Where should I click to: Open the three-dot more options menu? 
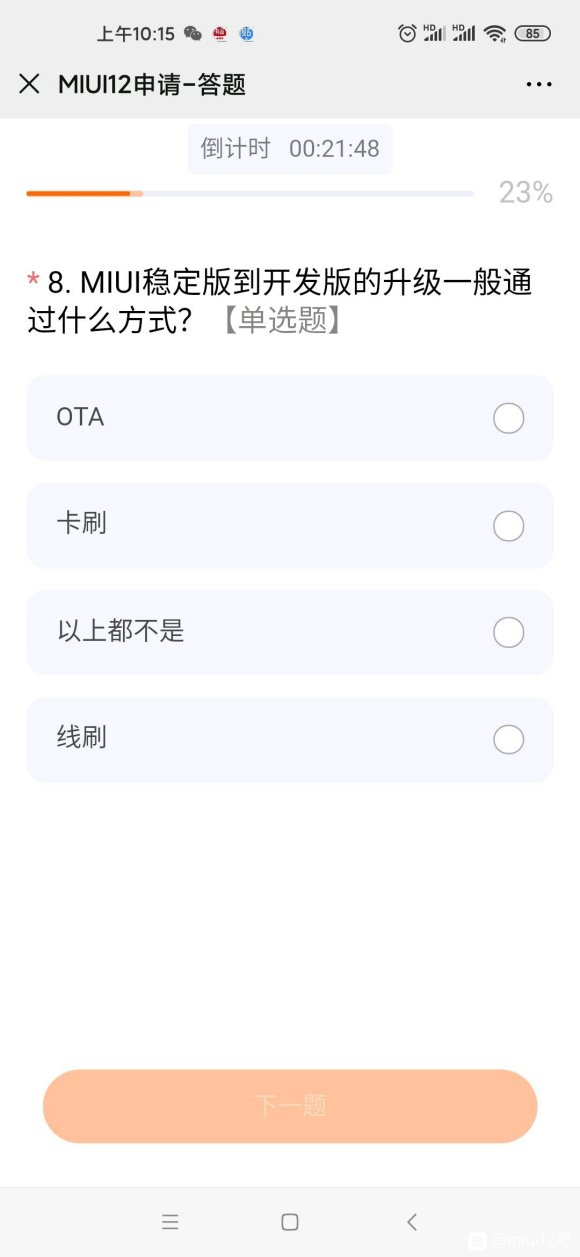pyautogui.click(x=539, y=84)
